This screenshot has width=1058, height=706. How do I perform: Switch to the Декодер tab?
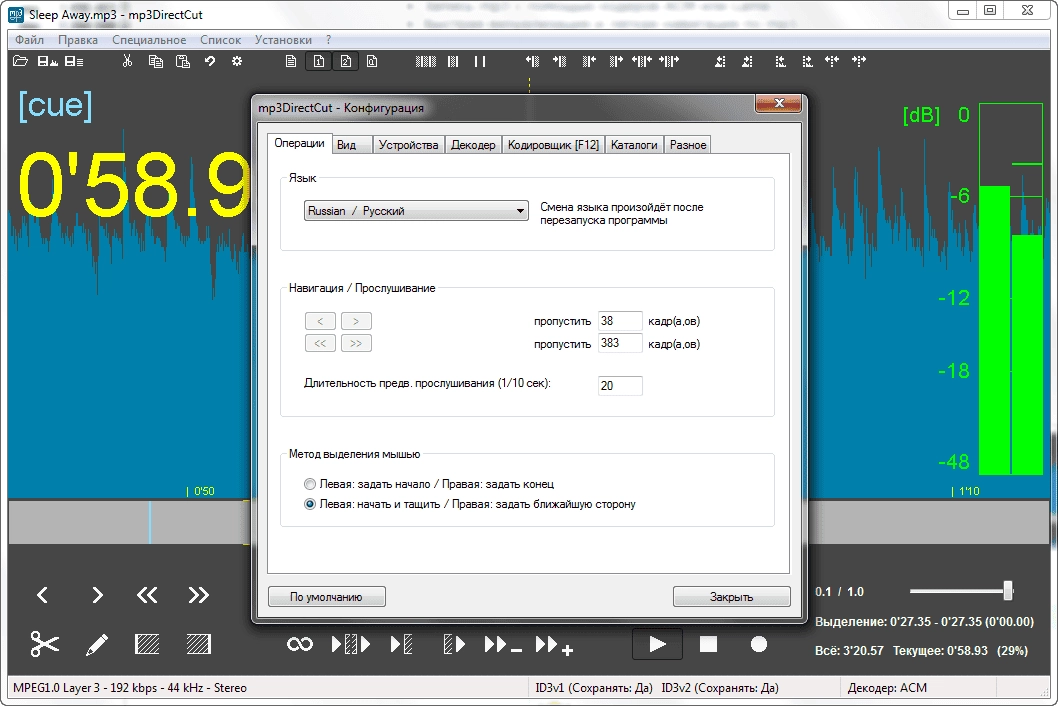pos(473,145)
